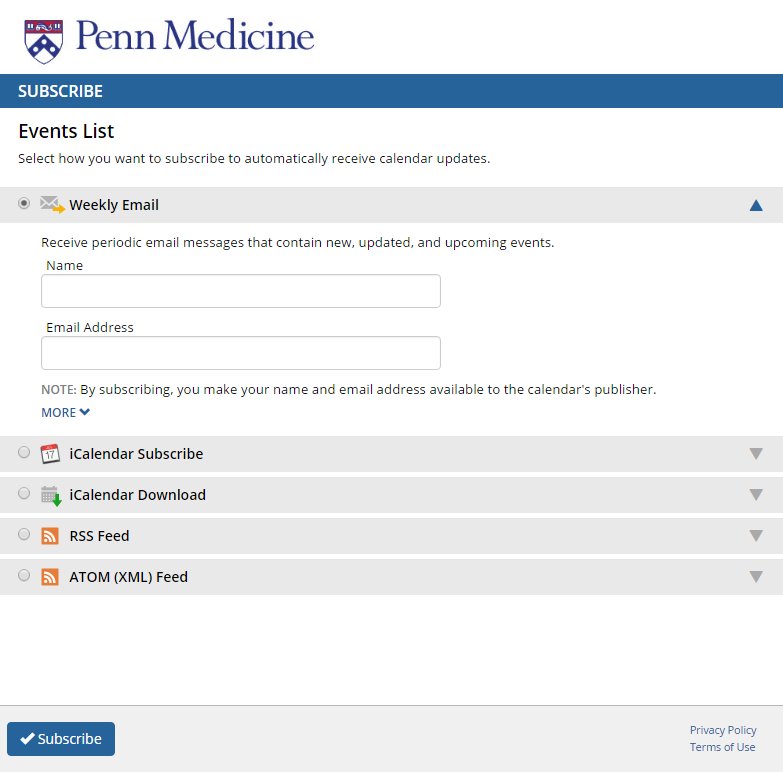783x772 pixels.
Task: Click the Subscribe button
Action: pos(61,739)
